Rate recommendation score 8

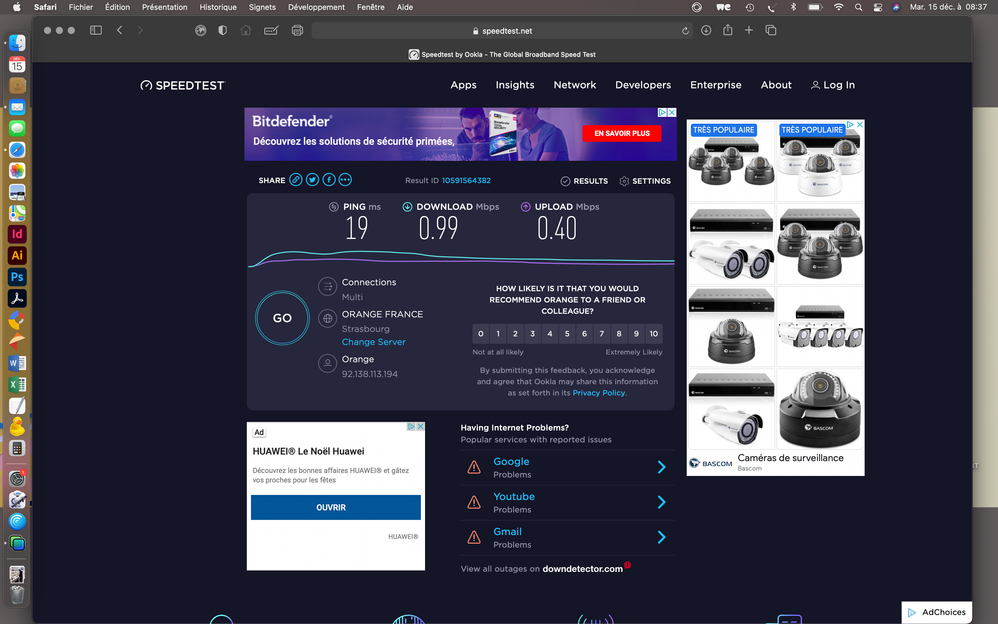619,334
